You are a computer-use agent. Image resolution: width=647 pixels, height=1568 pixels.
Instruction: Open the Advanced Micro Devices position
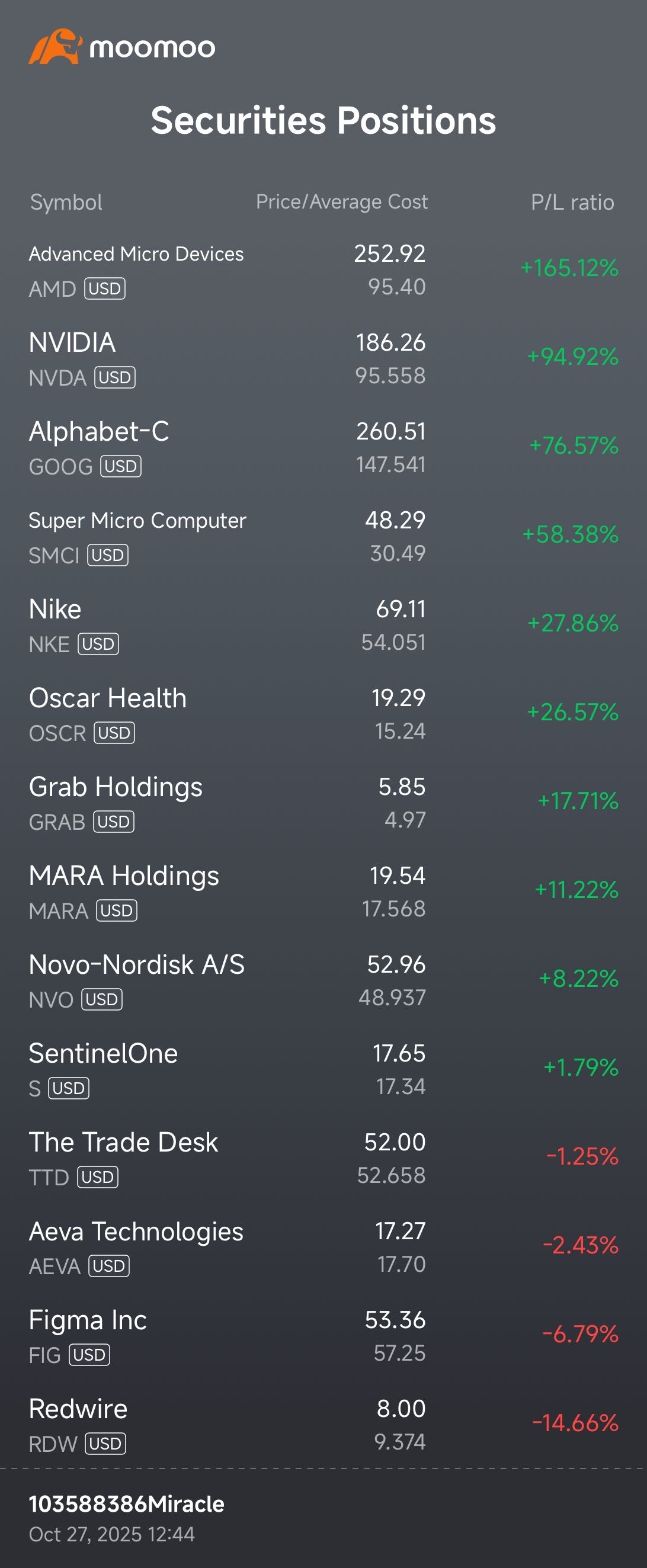click(136, 254)
